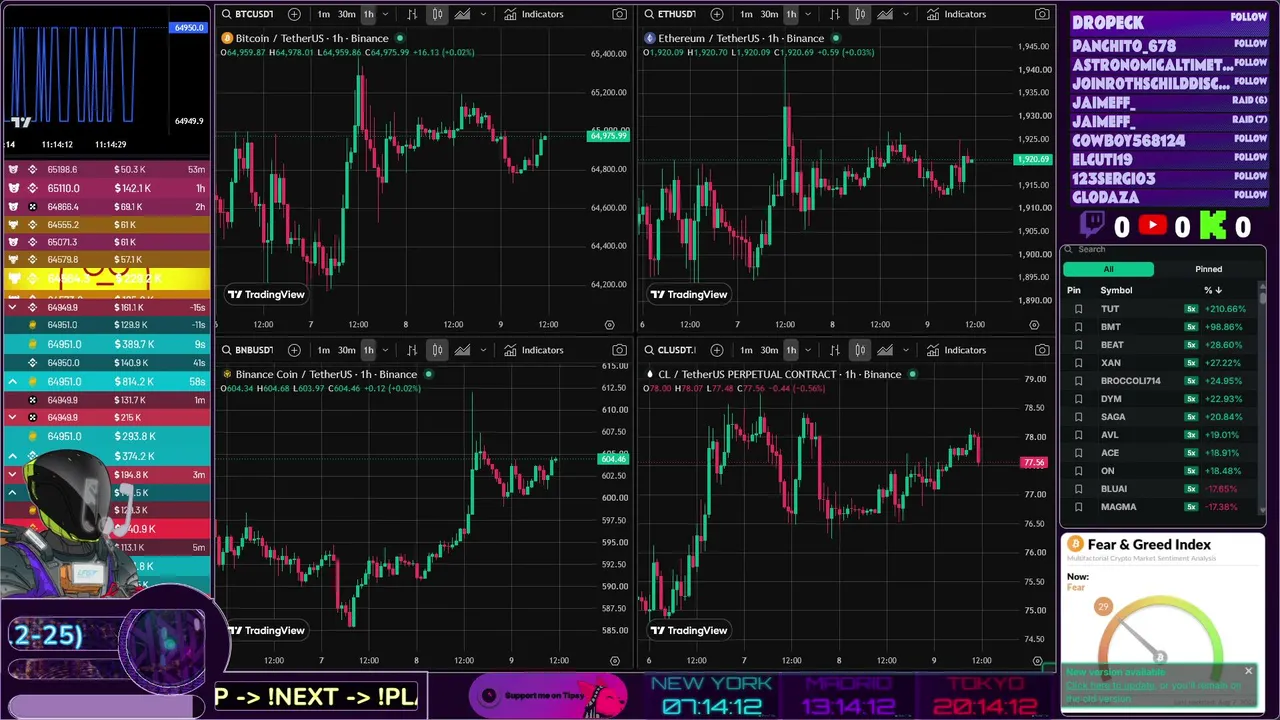Viewport: 1280px width, 720px height.
Task: Select area chart style on the BNBUSDT chart
Action: 462,350
